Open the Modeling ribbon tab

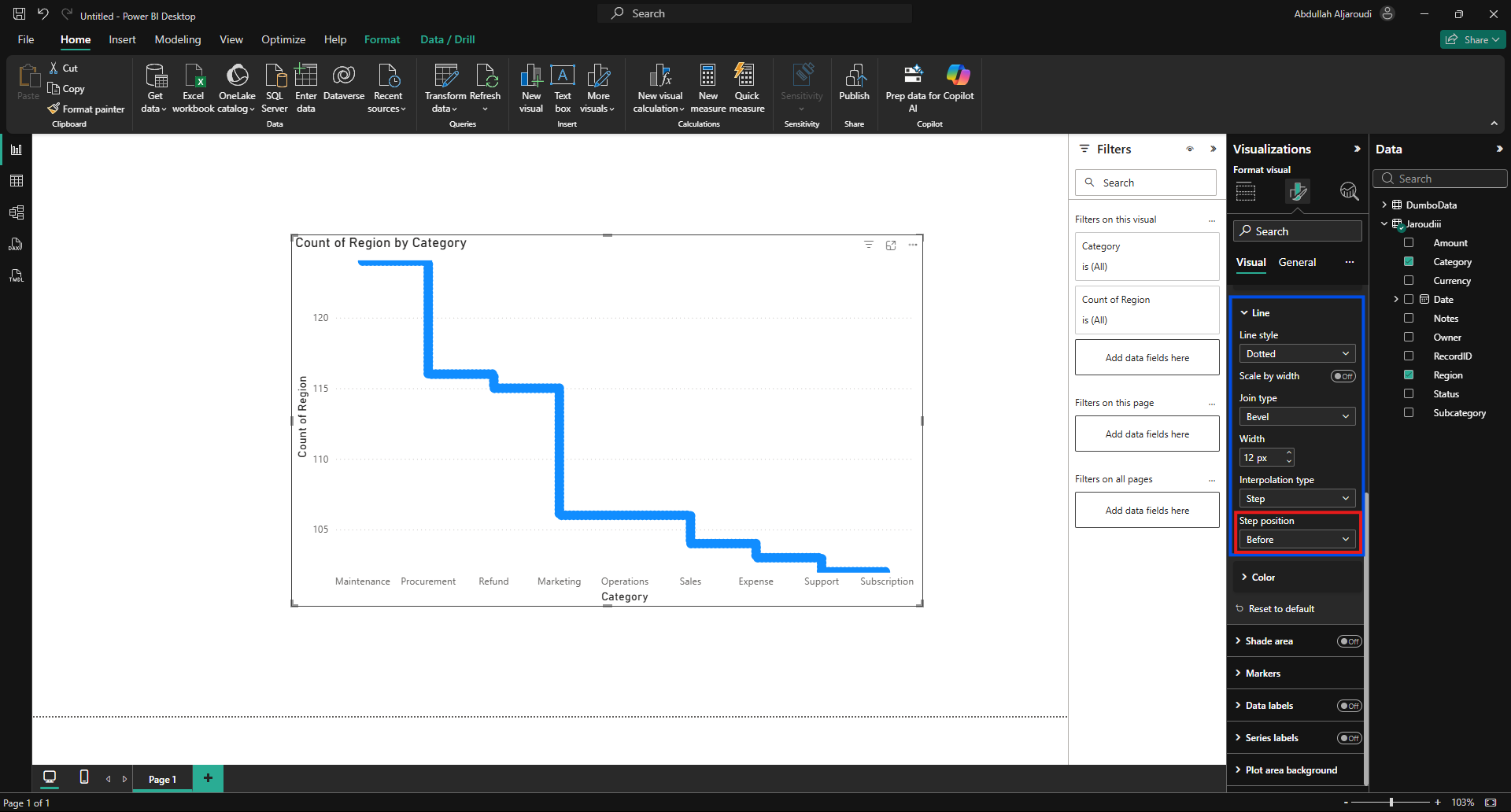[x=177, y=39]
